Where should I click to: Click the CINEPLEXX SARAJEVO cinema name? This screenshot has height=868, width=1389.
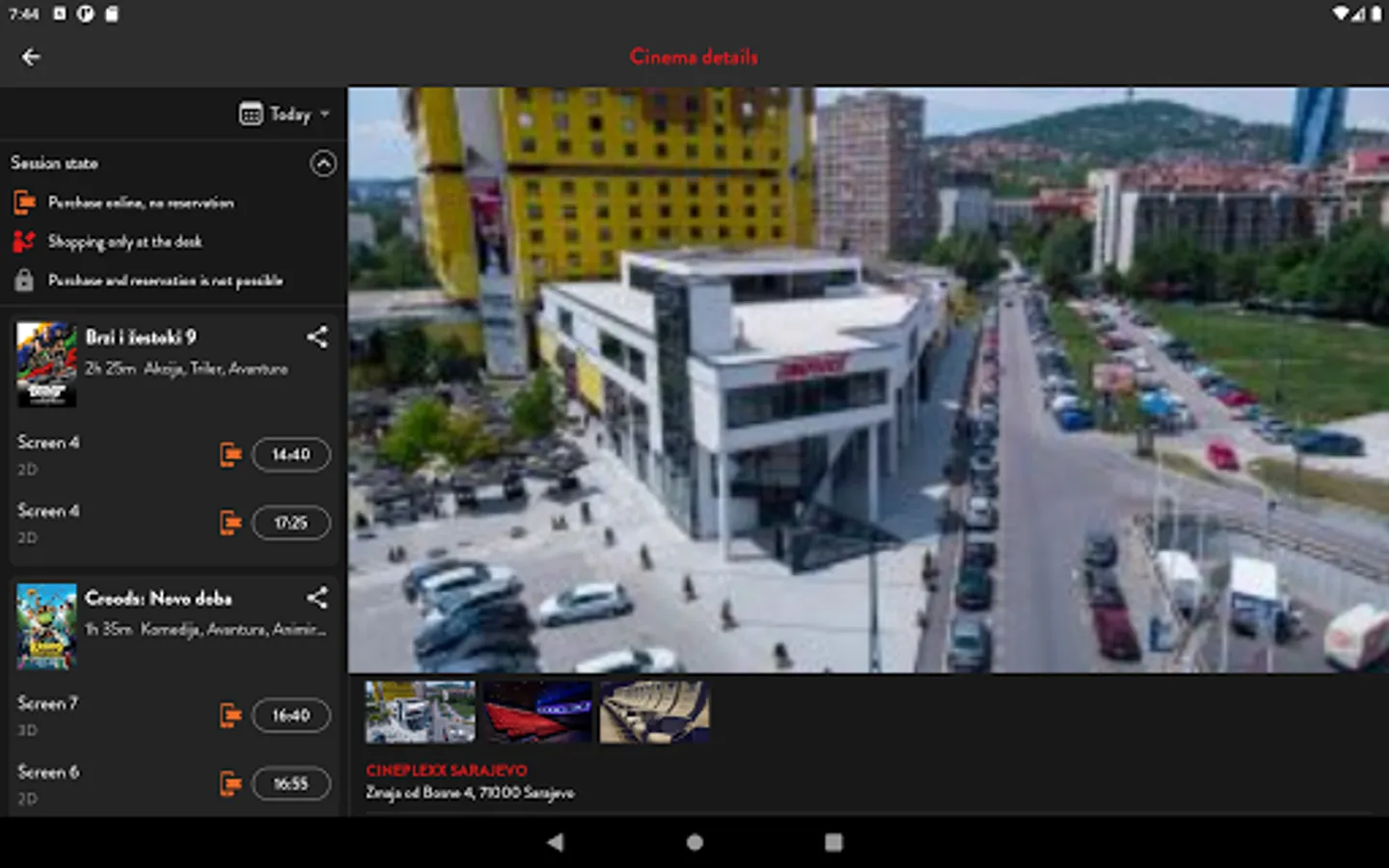[447, 771]
